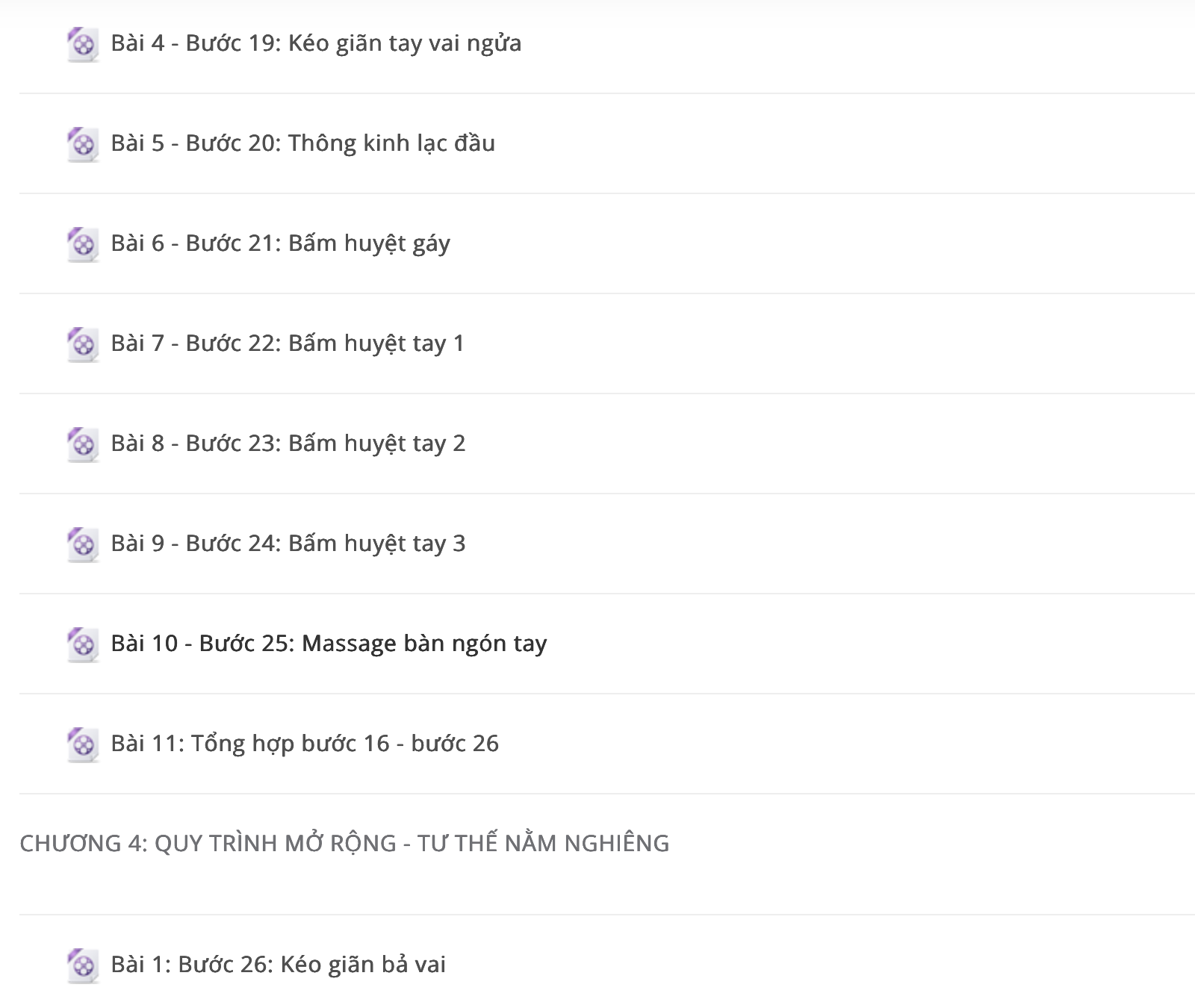Screen dimensions: 1195x1008
Task: Click video icon beside Bài 9 Bước 24
Action: (83, 545)
